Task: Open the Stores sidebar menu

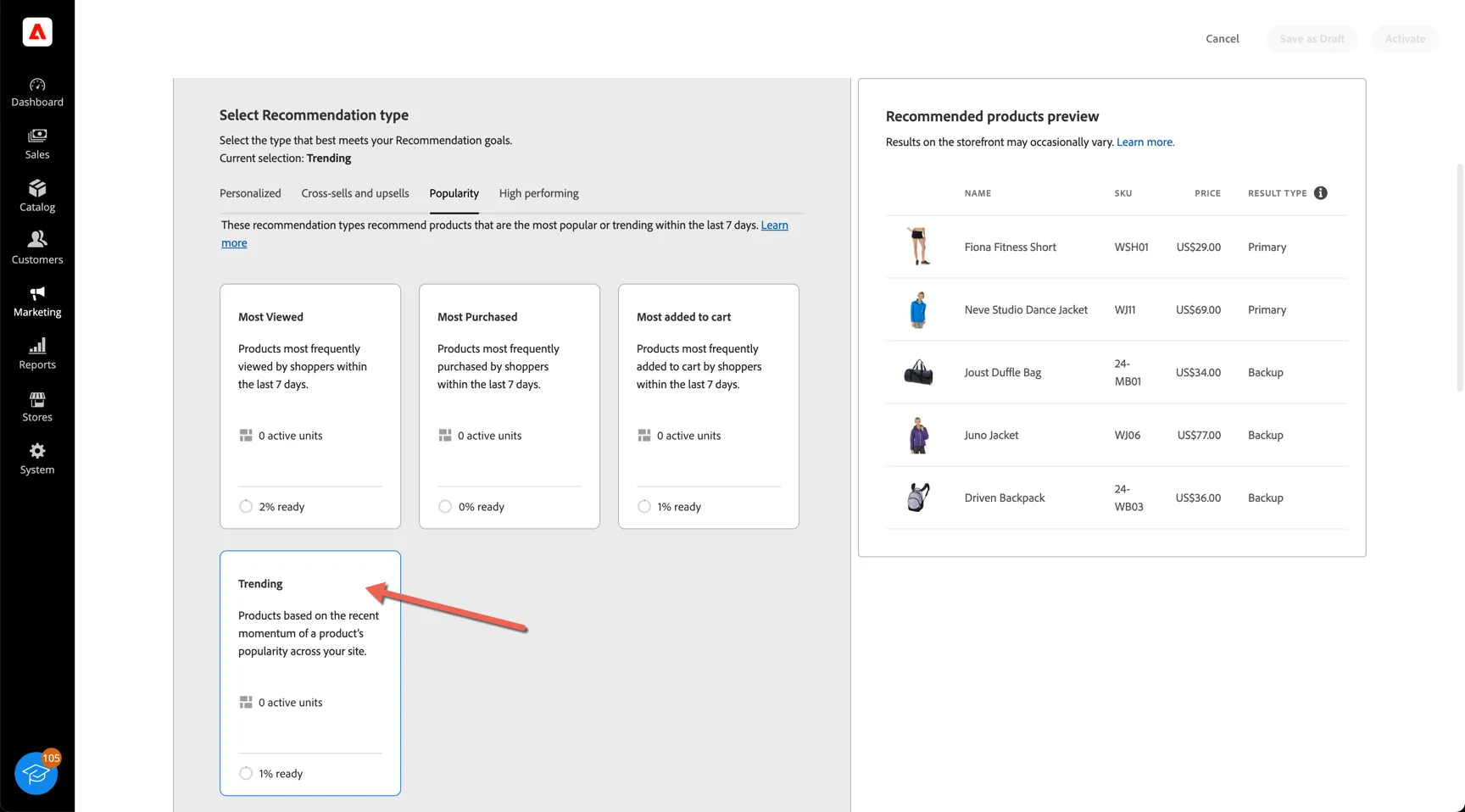Action: tap(37, 407)
